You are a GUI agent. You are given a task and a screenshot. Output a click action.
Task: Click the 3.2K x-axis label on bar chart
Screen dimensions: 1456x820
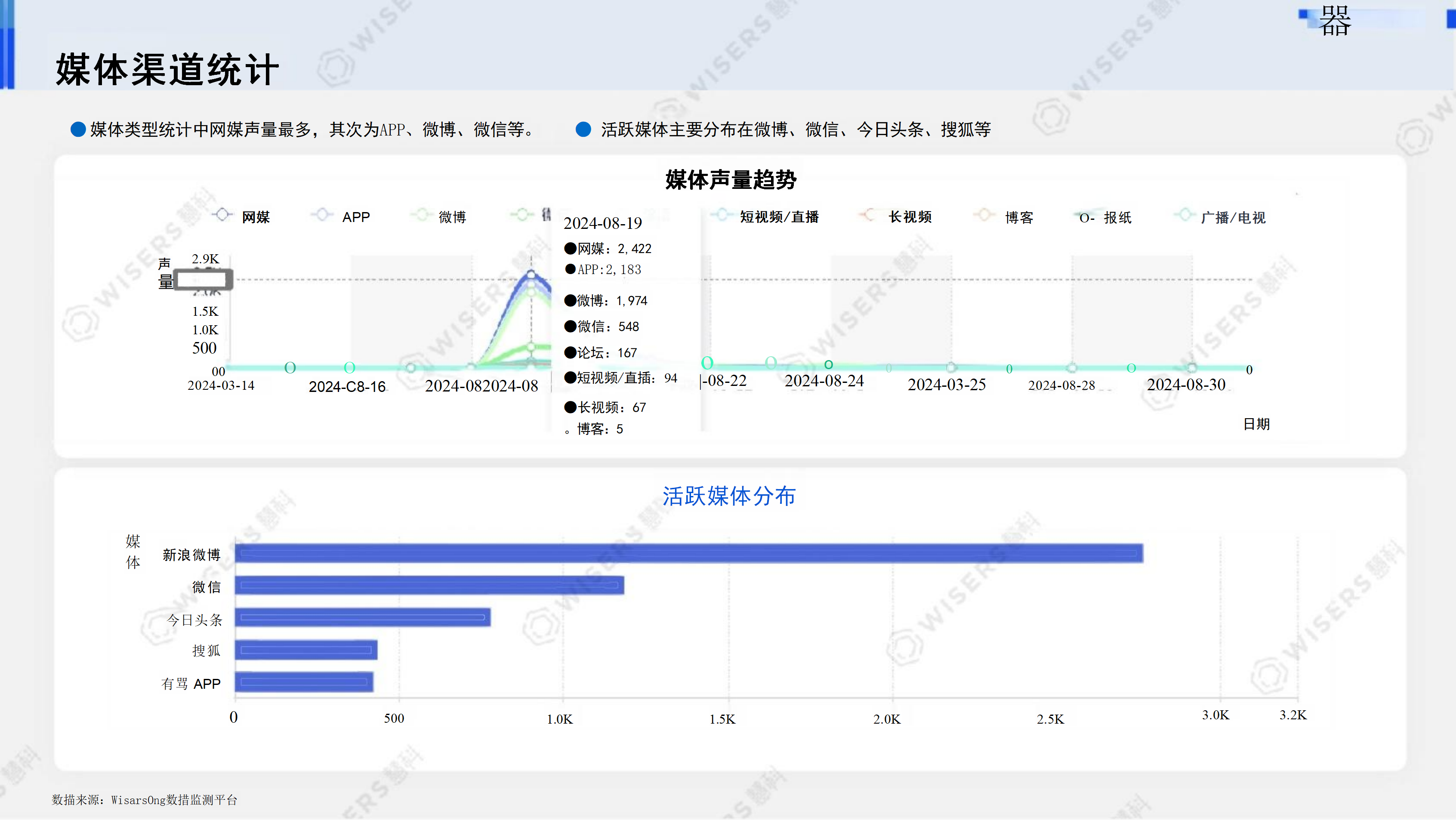point(1293,715)
